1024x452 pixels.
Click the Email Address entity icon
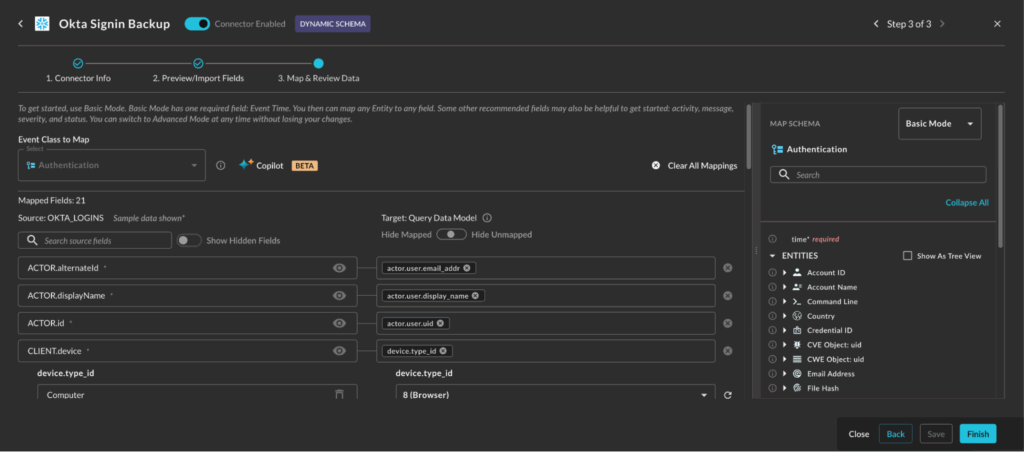coord(797,374)
